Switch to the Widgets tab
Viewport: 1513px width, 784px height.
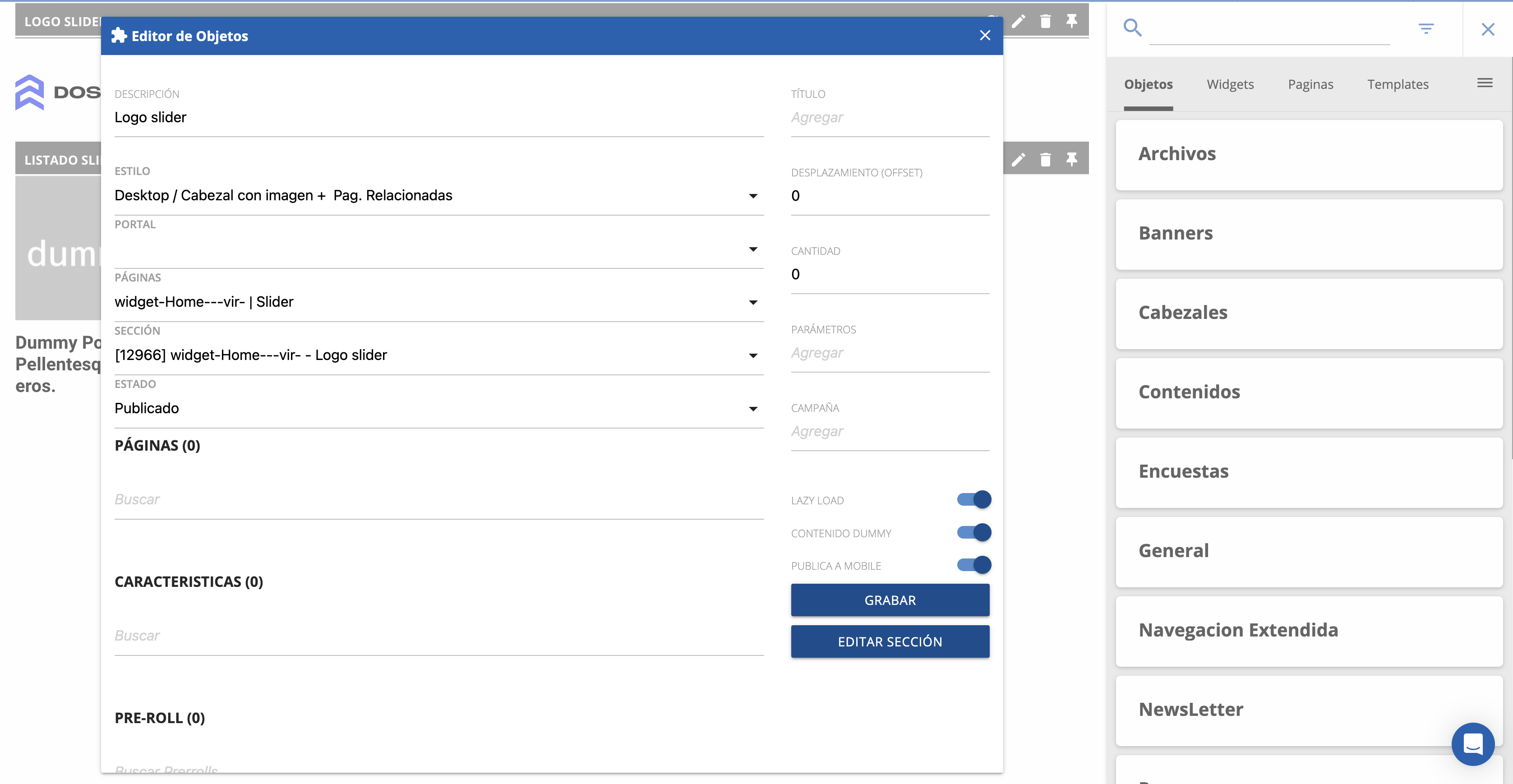tap(1230, 84)
